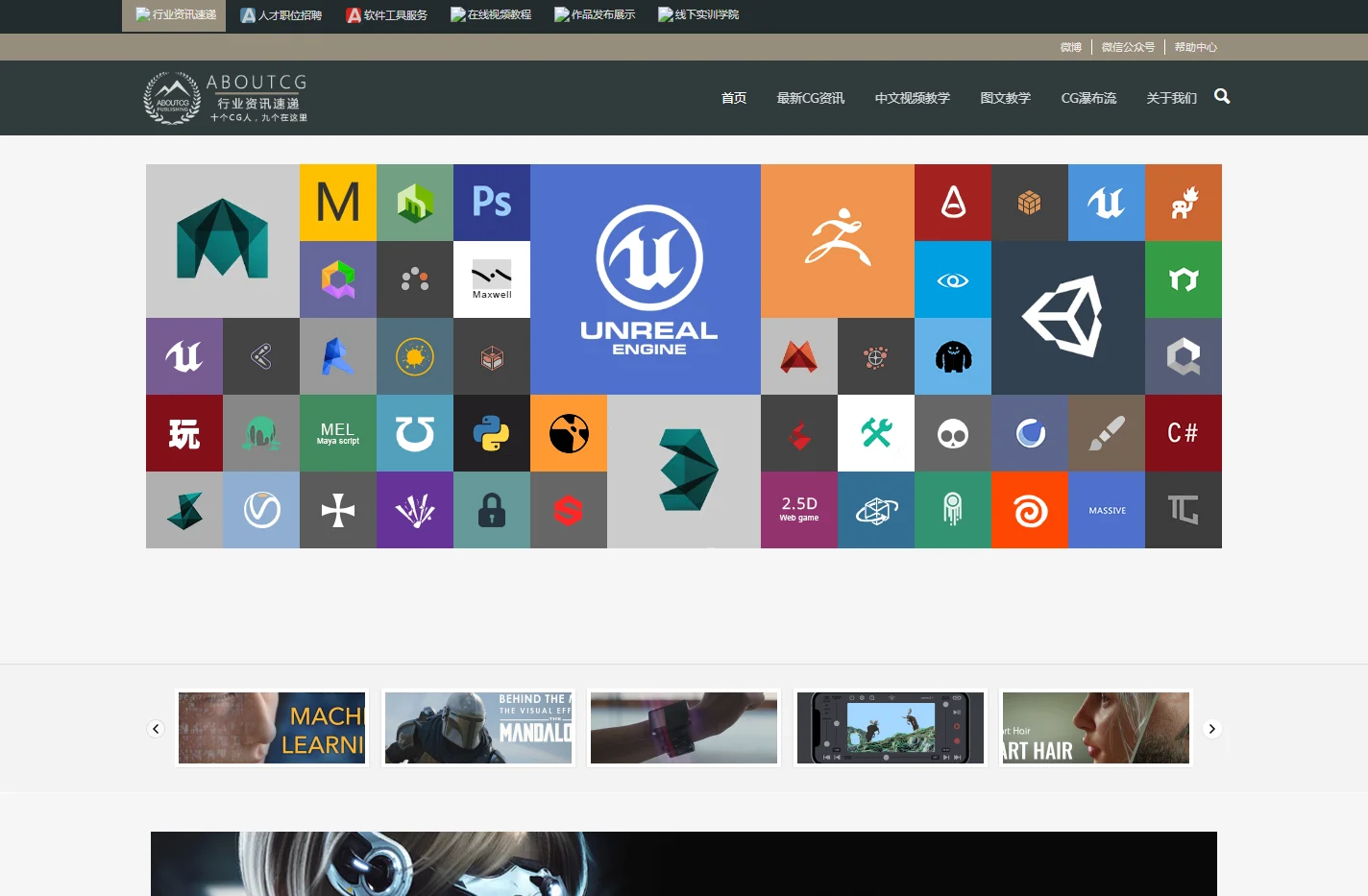Select the 2.5D Web game tile

click(799, 510)
